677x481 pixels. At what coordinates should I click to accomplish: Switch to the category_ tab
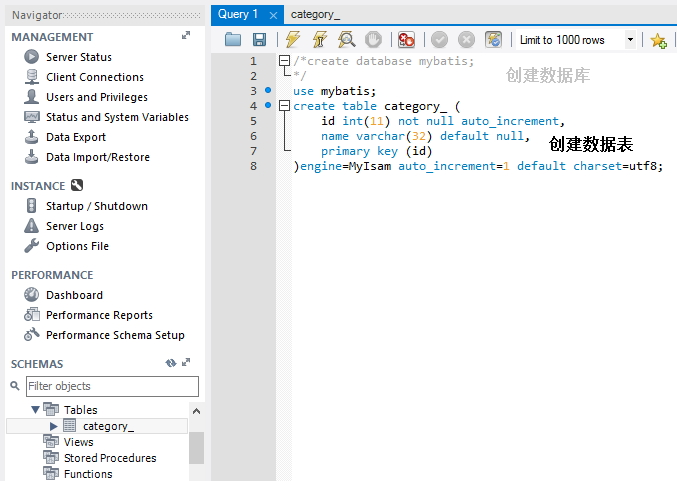tap(315, 15)
